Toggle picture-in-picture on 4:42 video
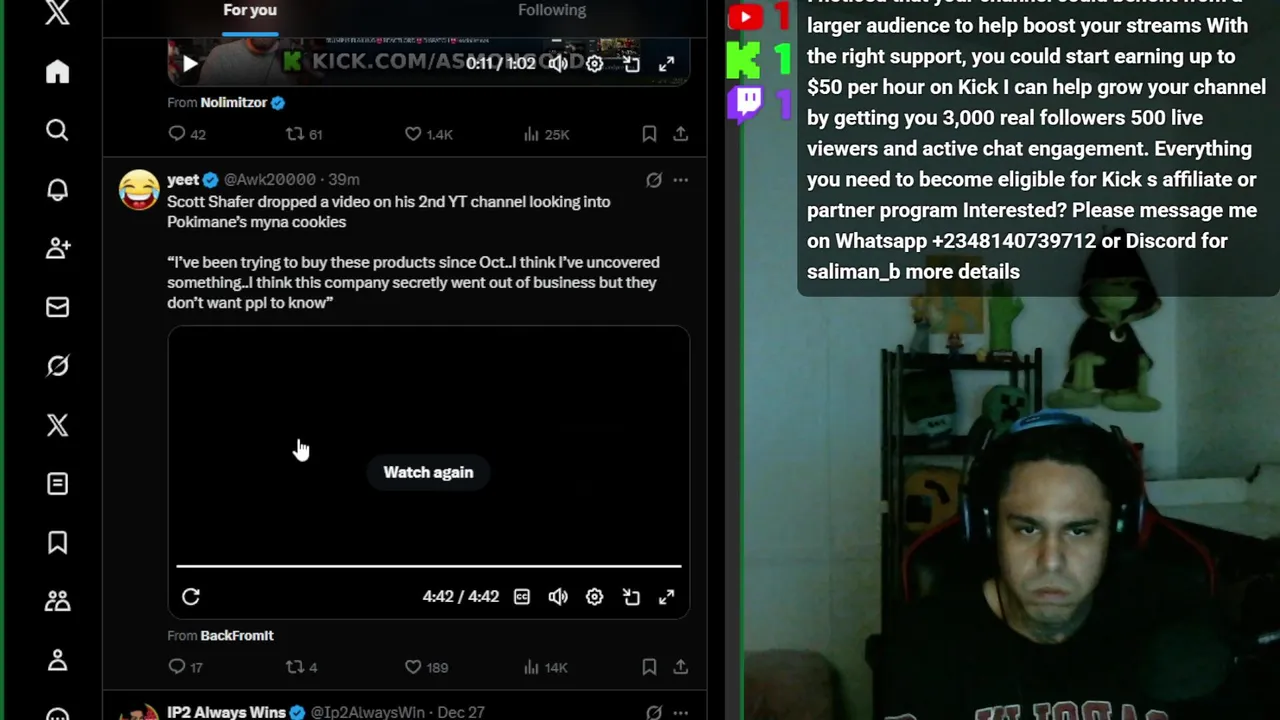 click(631, 597)
